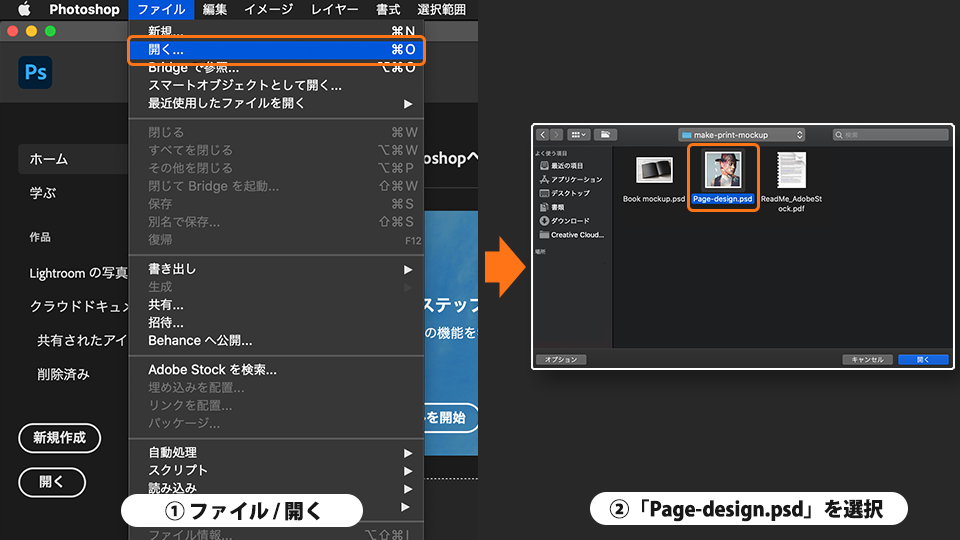Open アプリケーション in the dialog sidebar
This screenshot has width=960, height=540.
(x=571, y=179)
